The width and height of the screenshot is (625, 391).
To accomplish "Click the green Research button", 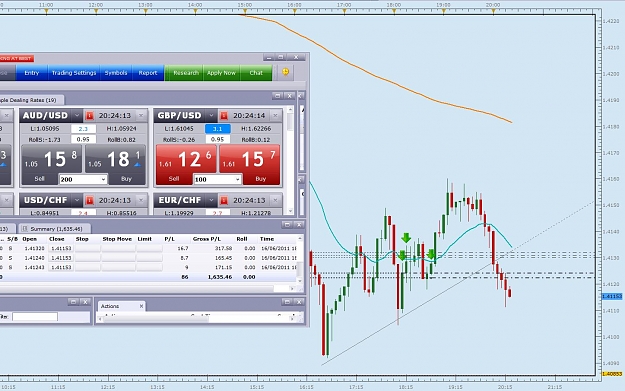I will [x=186, y=73].
